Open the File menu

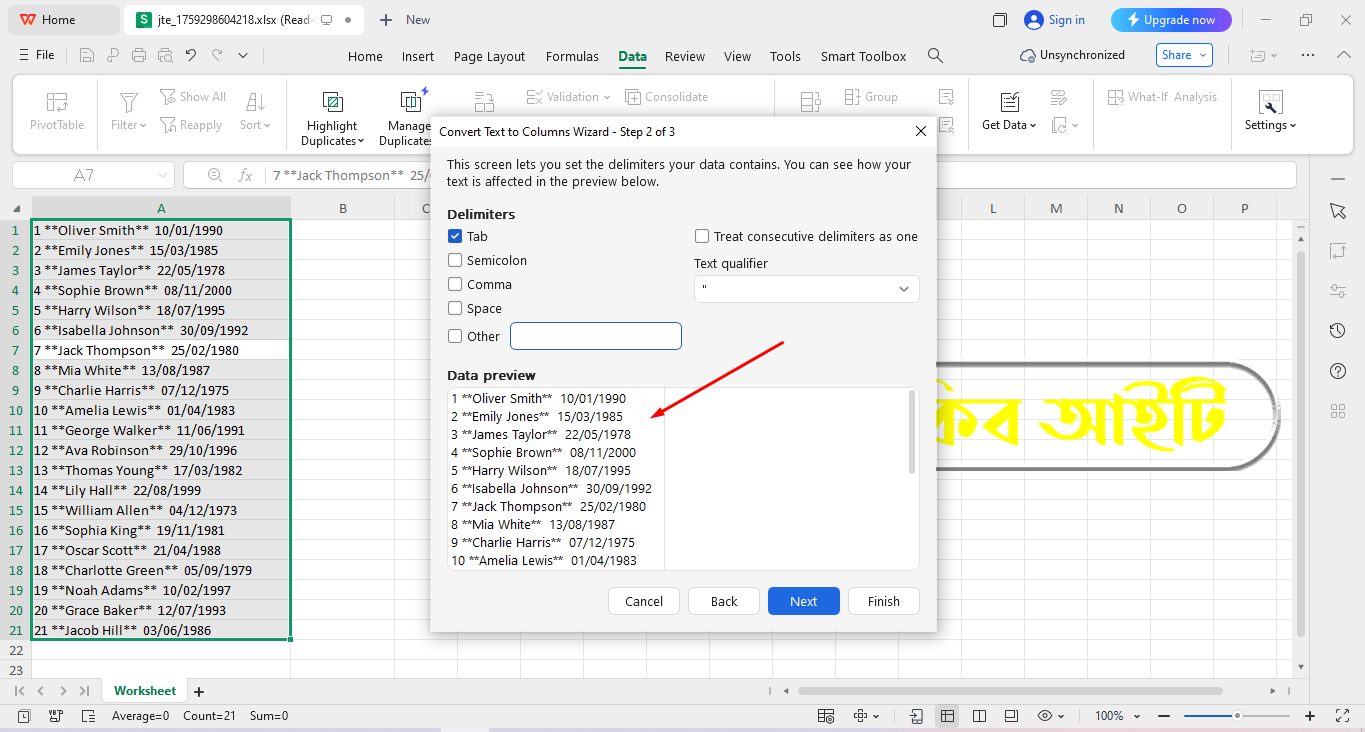pyautogui.click(x=37, y=55)
